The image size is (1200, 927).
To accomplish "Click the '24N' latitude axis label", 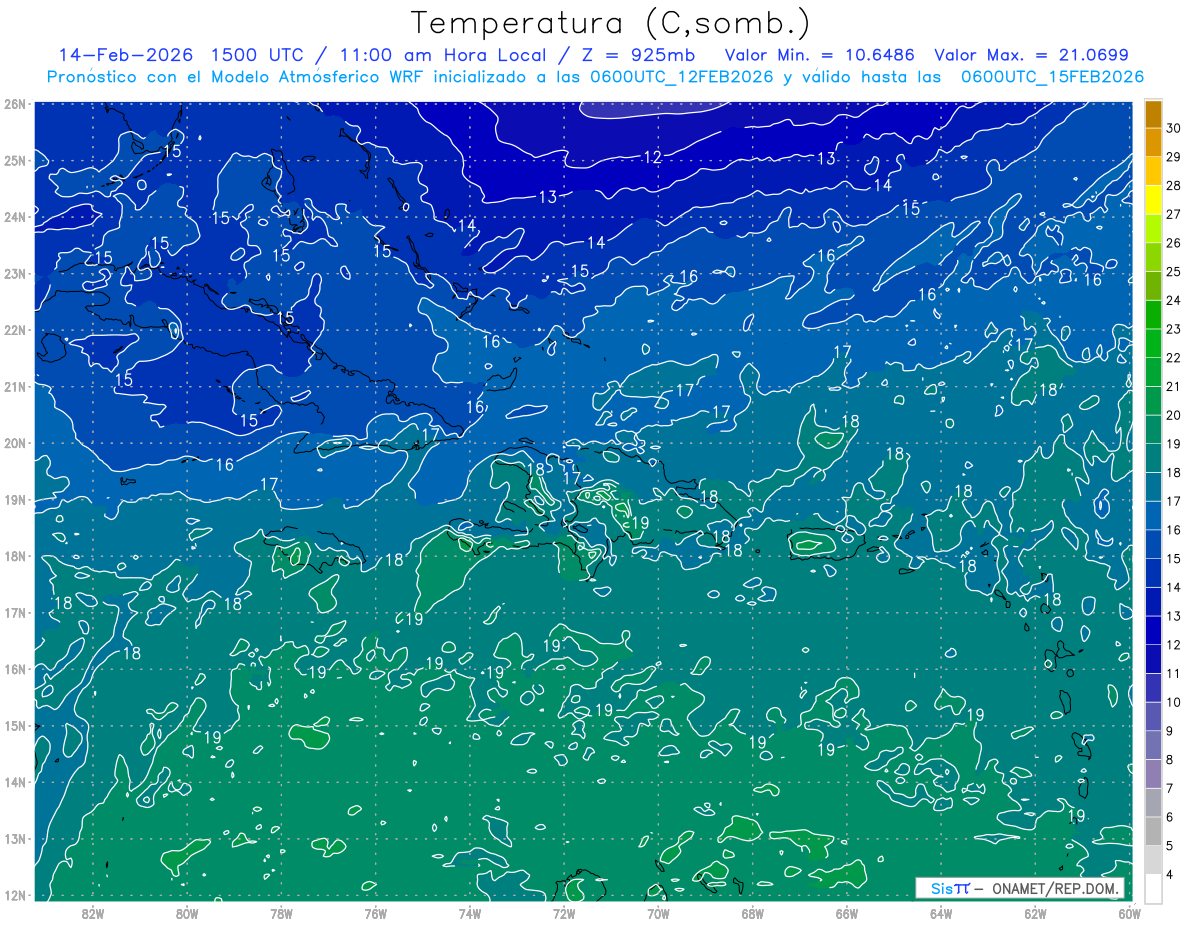I will (15, 217).
